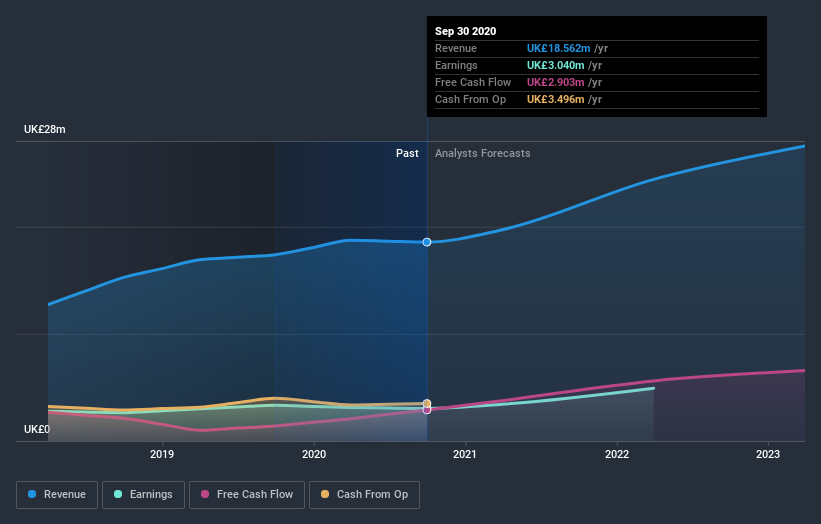Viewport: 821px width, 524px height.
Task: Click the Earnings row label in tooltip
Action: click(456, 65)
